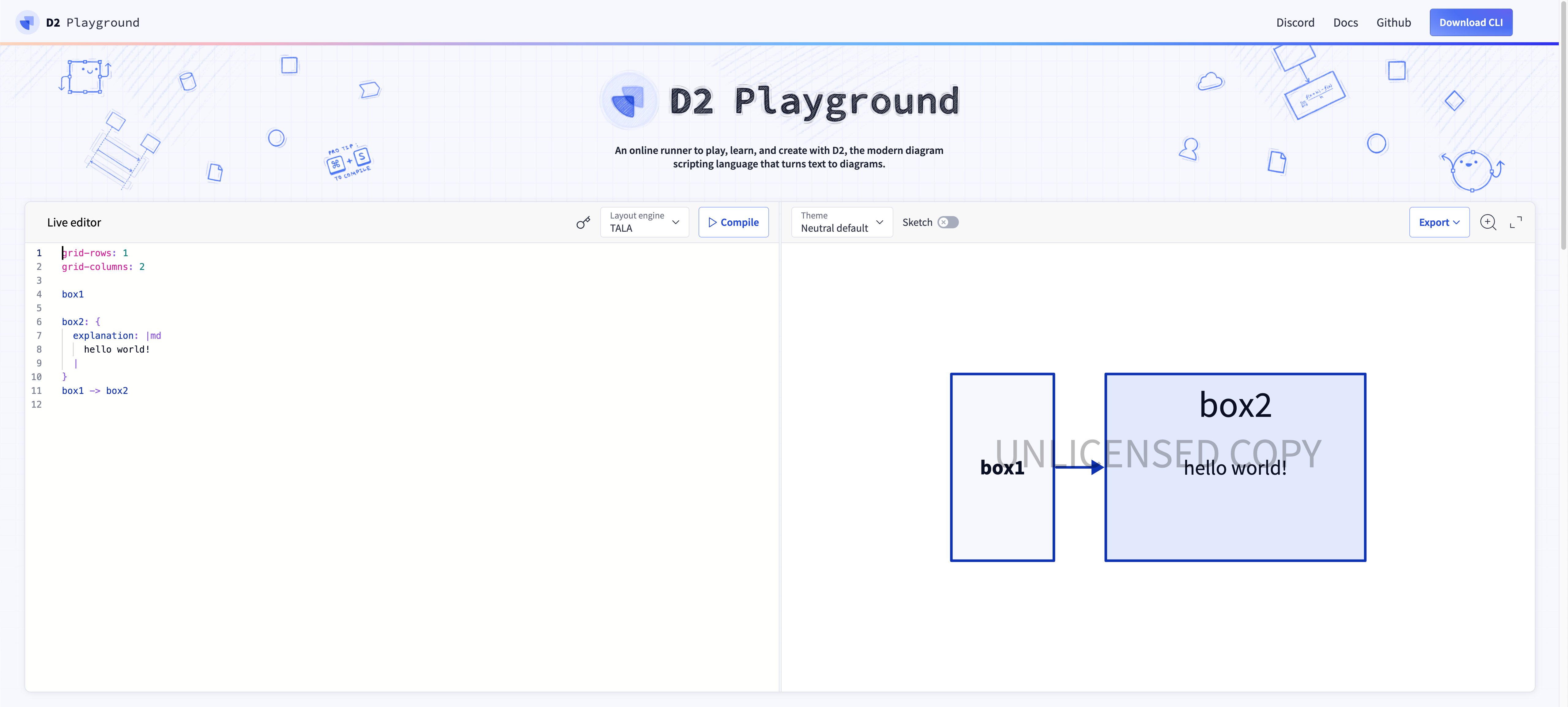Toggle the Sketch switch
Image resolution: width=1568 pixels, height=707 pixels.
[948, 223]
